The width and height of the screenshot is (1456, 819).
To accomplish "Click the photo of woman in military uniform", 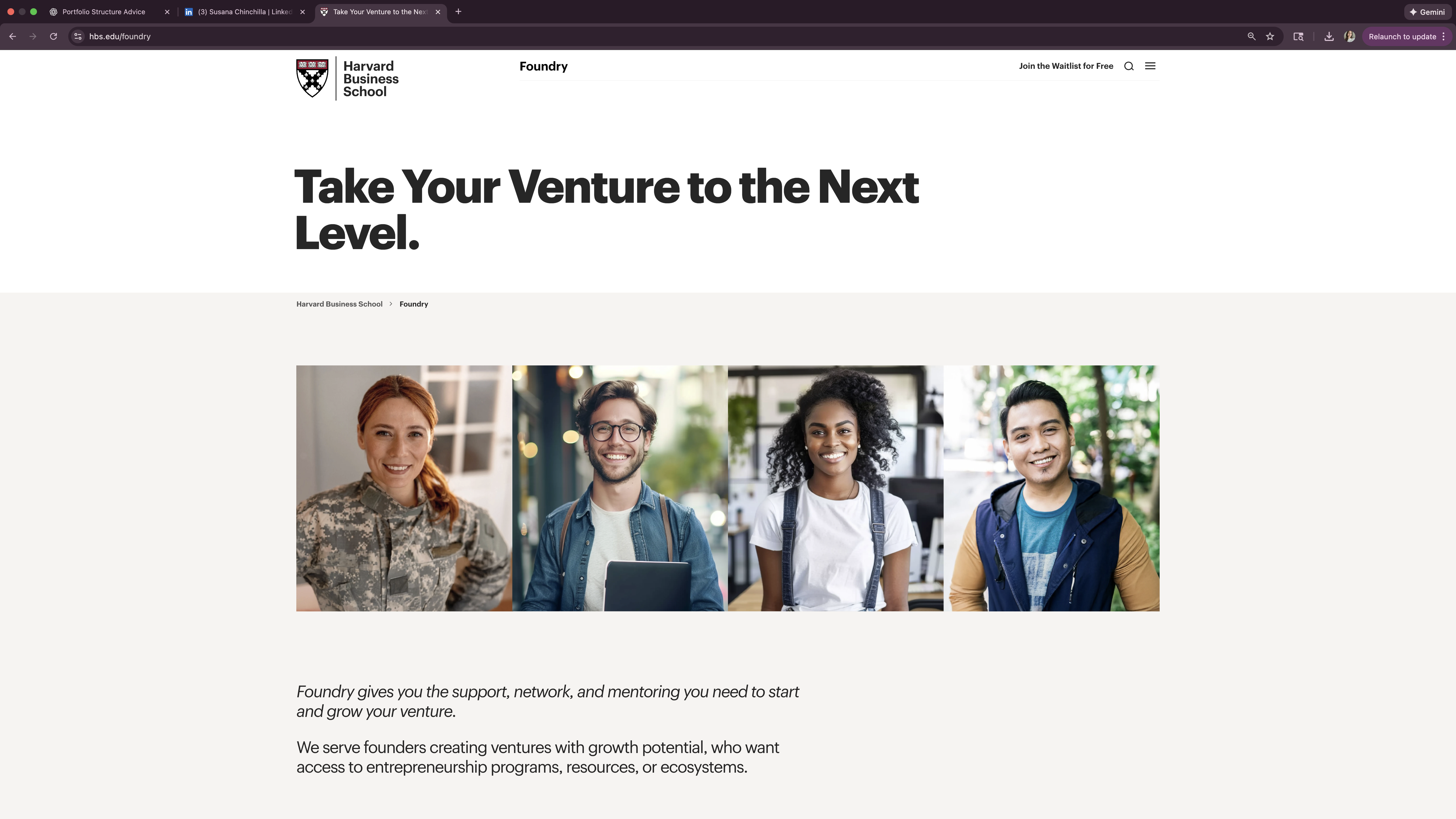I will [x=404, y=488].
